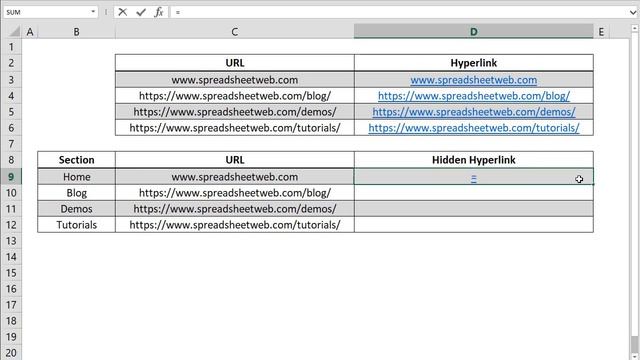Select column C header
Viewport: 640px width, 360px height.
[235, 32]
